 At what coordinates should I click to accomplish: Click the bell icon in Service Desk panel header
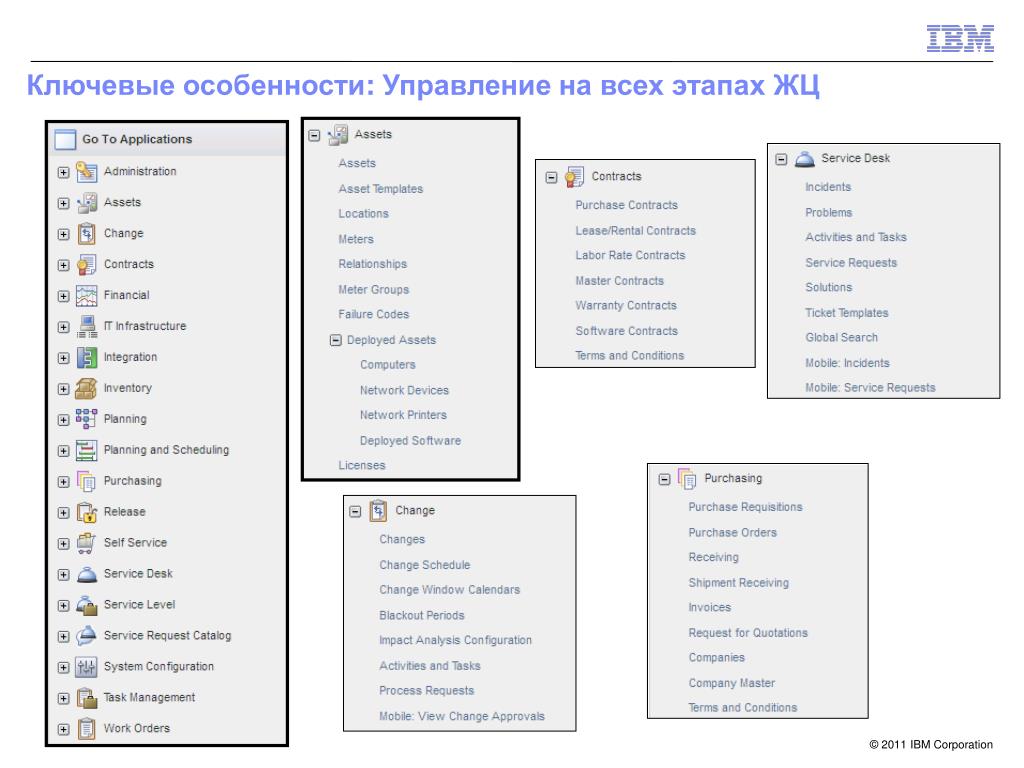tap(805, 159)
